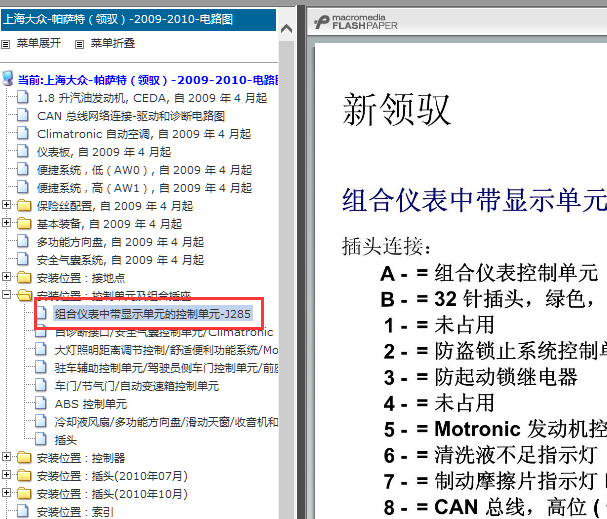607x519 pixels.
Task: Open 组合仪表中带显示单元的控制单元-J285
Action: click(153, 314)
